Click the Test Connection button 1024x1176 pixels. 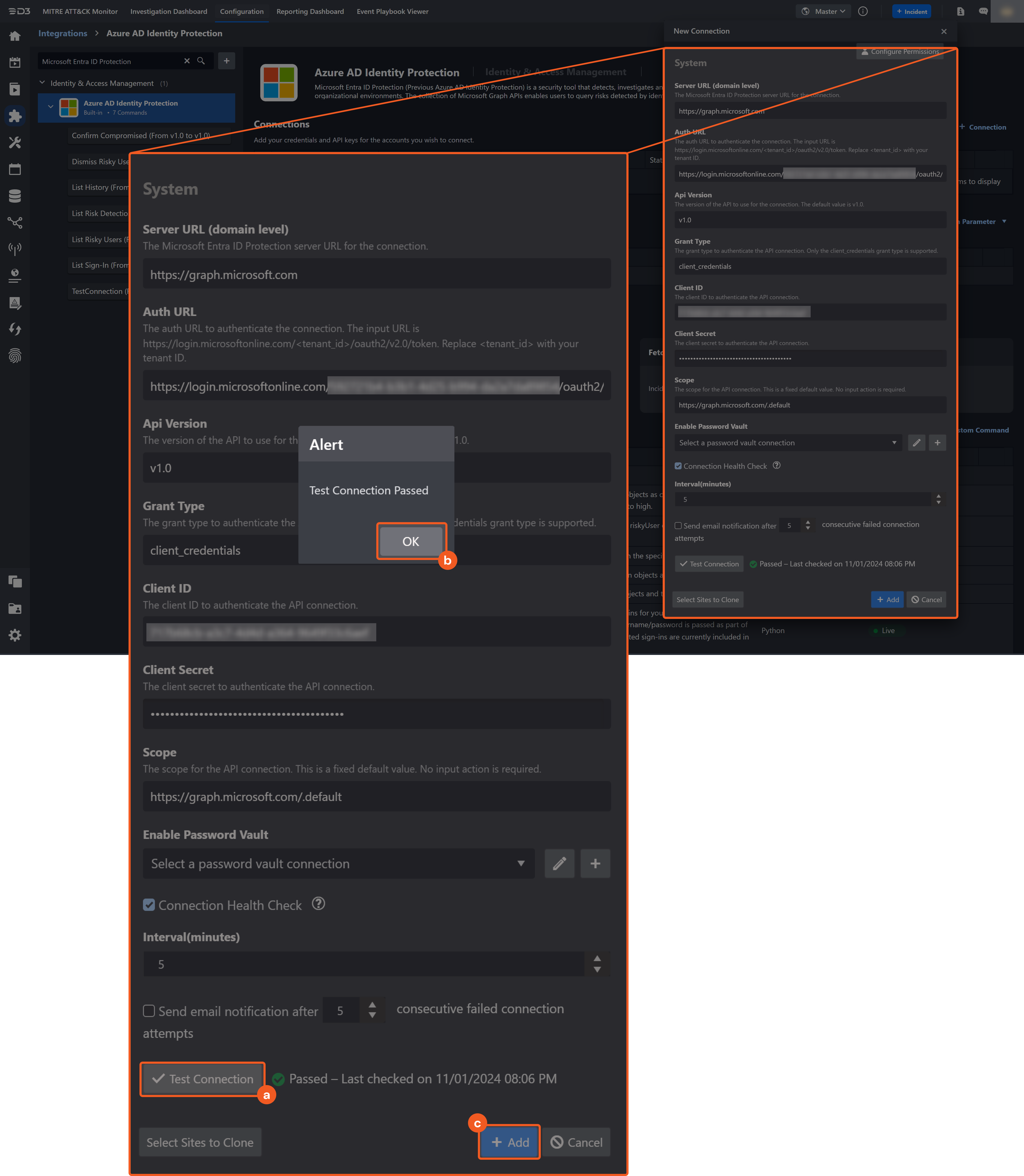tap(202, 1079)
